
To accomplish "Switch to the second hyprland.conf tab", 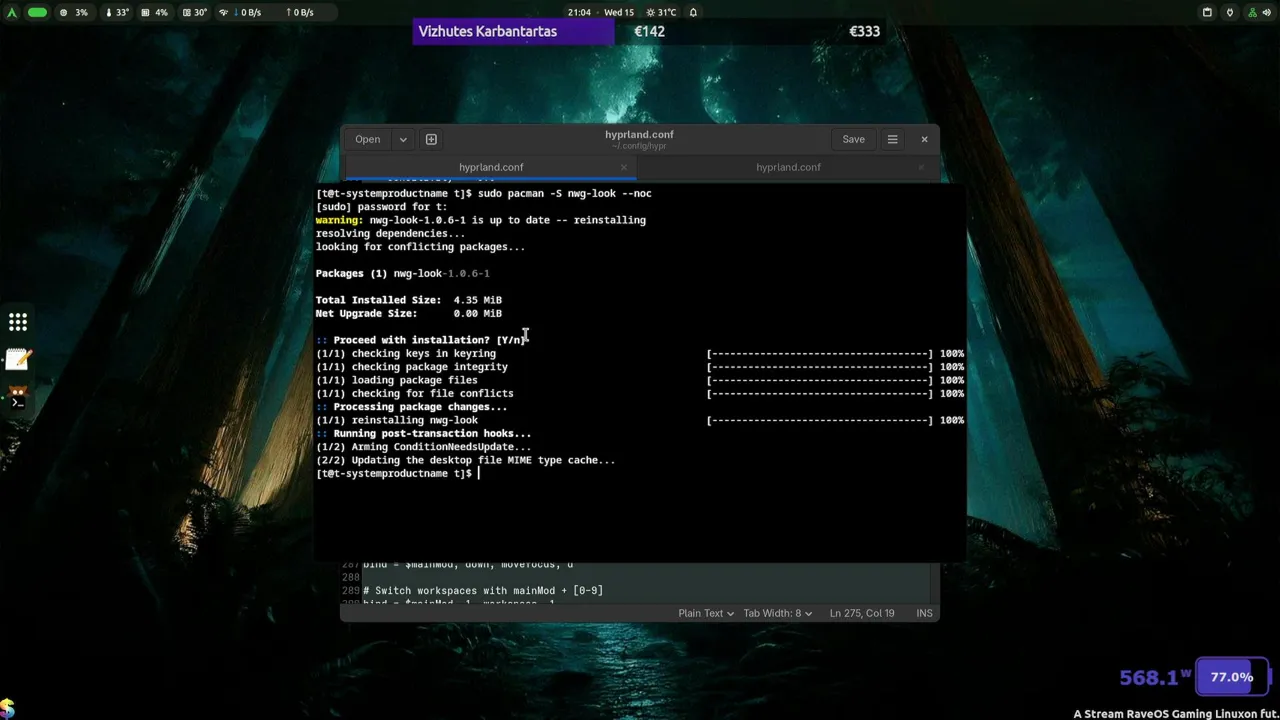I will 788,167.
